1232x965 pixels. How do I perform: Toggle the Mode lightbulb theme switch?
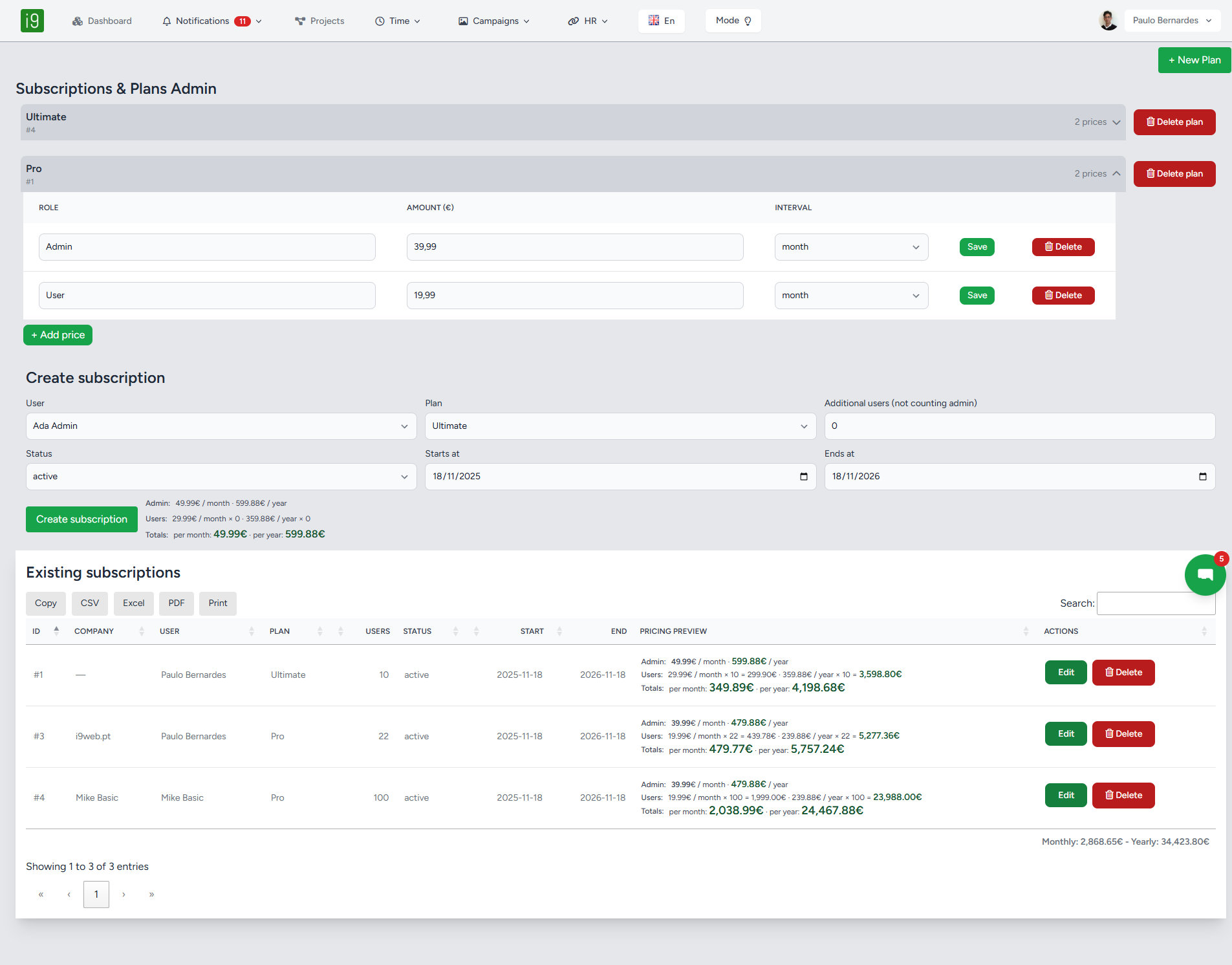(733, 21)
